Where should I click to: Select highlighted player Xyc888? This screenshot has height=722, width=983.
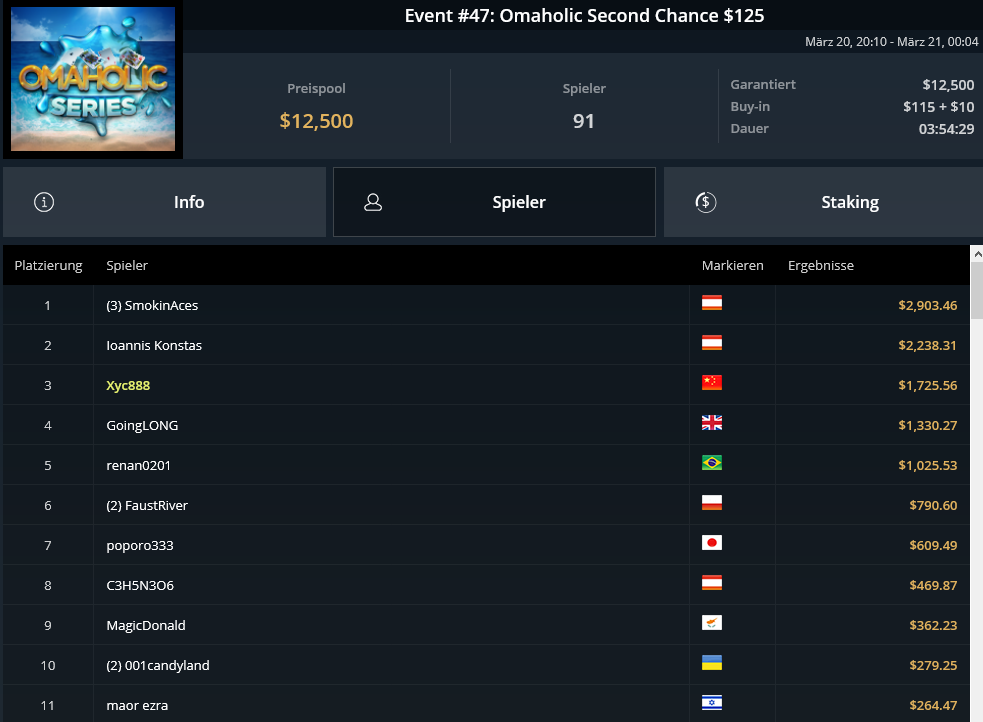pos(128,385)
